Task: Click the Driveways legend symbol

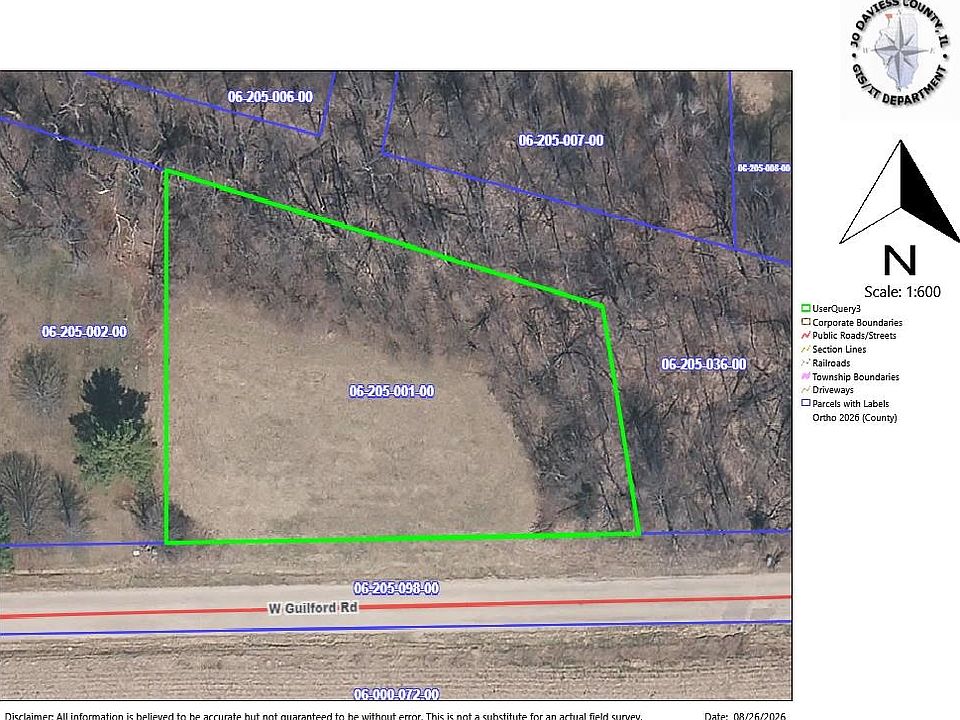Action: [x=806, y=390]
